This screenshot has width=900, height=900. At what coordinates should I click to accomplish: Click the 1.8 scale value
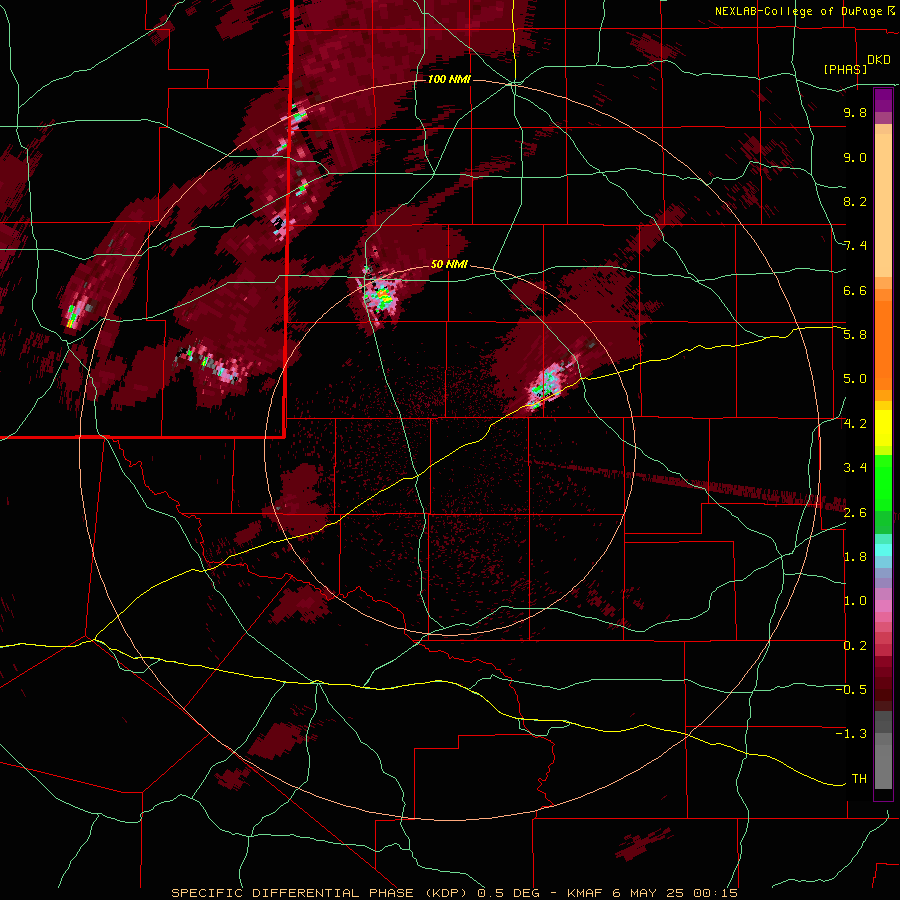(855, 557)
